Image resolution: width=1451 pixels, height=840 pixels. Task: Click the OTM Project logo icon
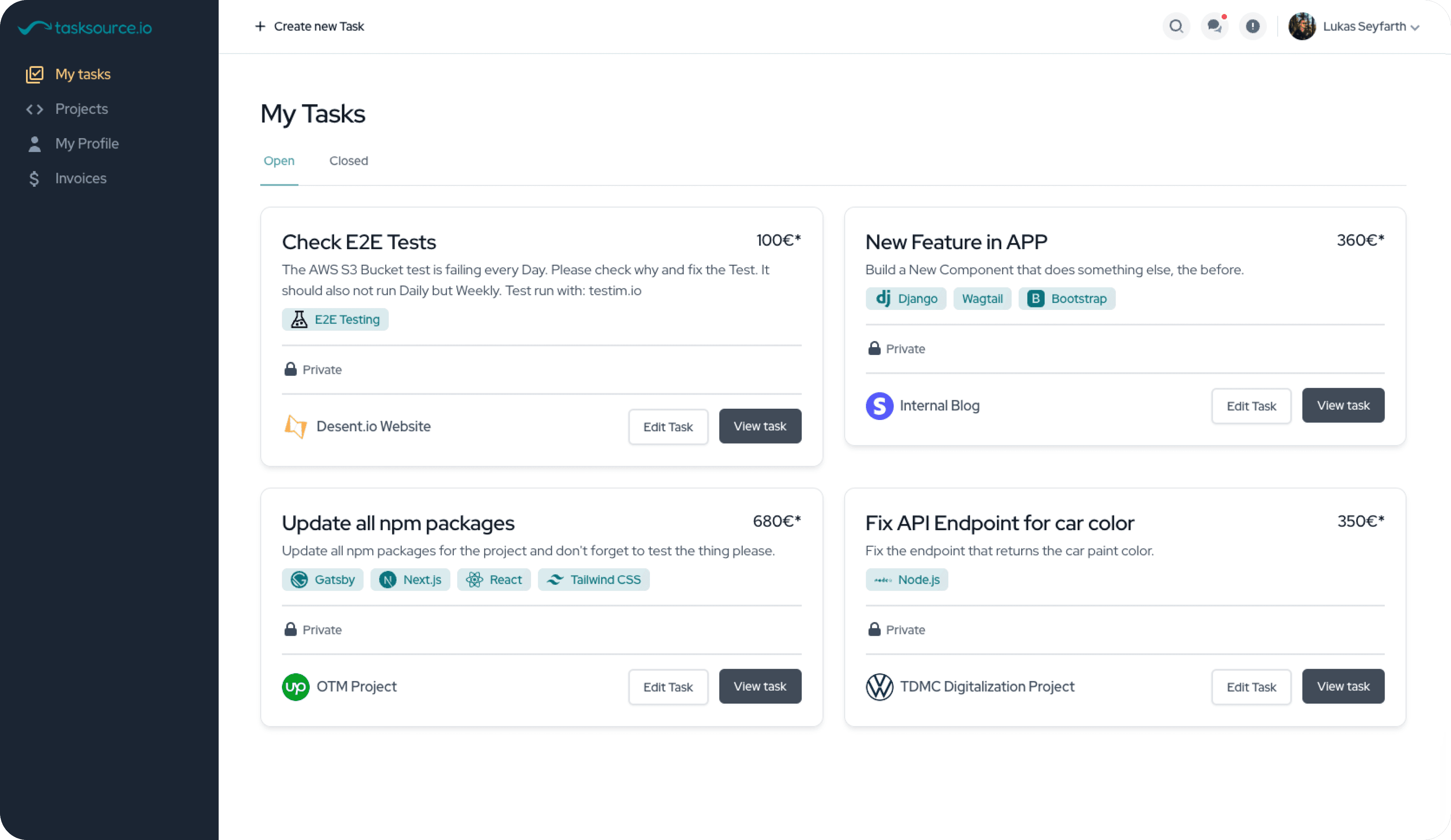tap(295, 687)
